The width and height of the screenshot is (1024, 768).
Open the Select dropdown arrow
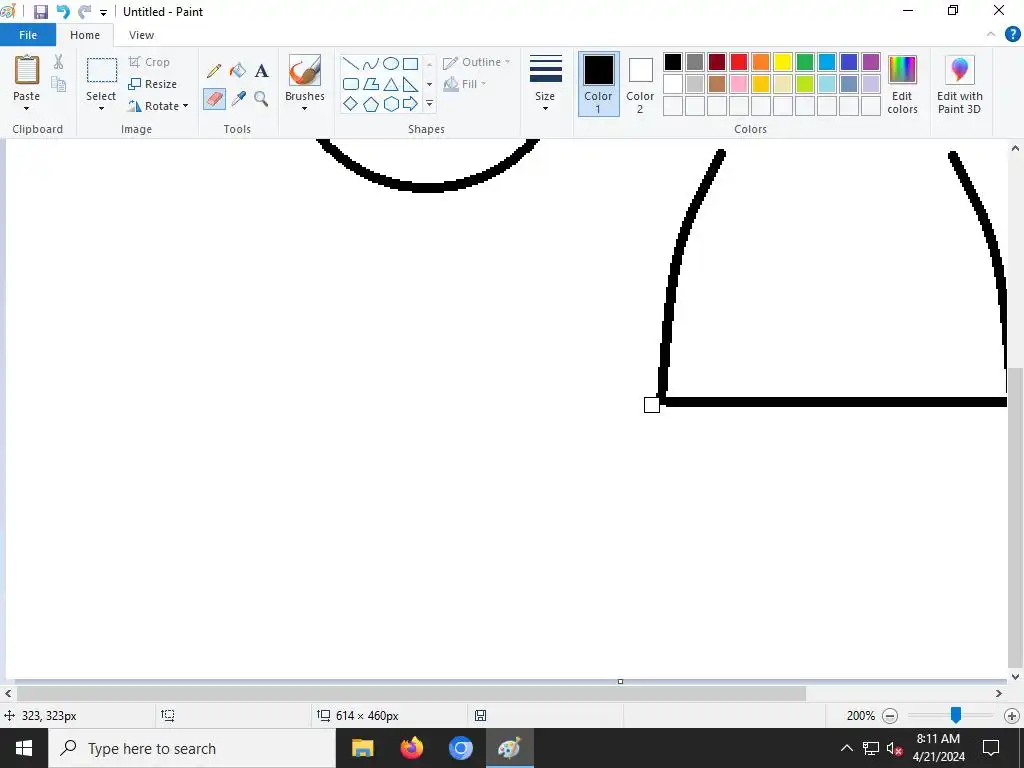pyautogui.click(x=101, y=108)
